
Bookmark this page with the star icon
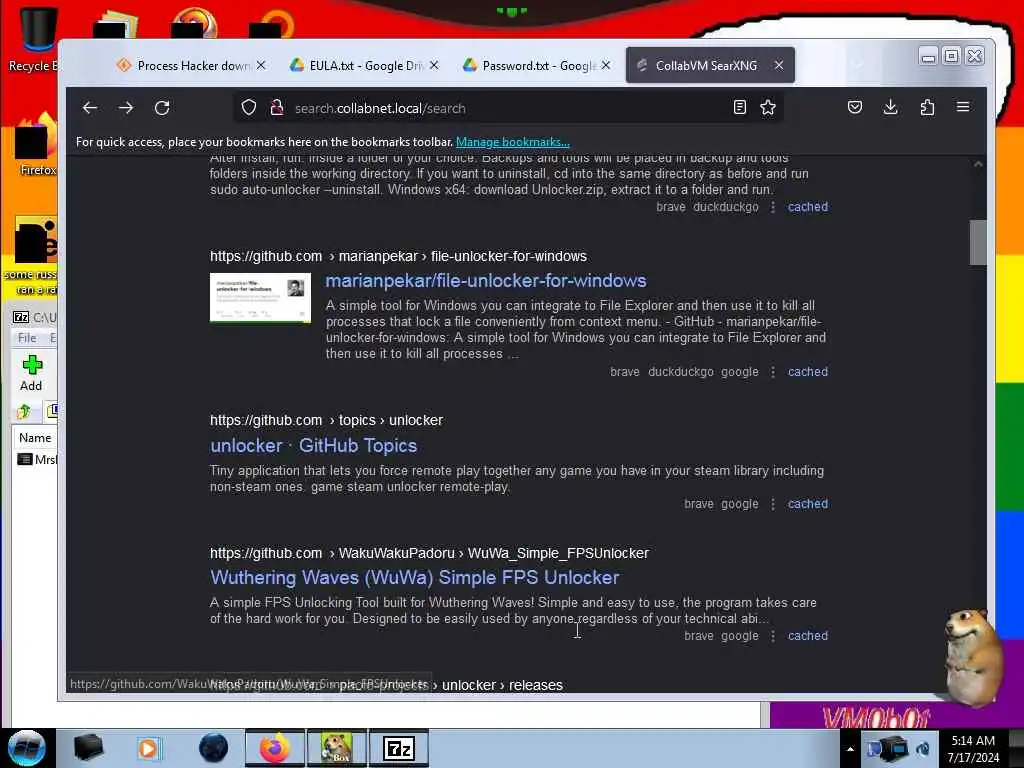click(x=768, y=107)
